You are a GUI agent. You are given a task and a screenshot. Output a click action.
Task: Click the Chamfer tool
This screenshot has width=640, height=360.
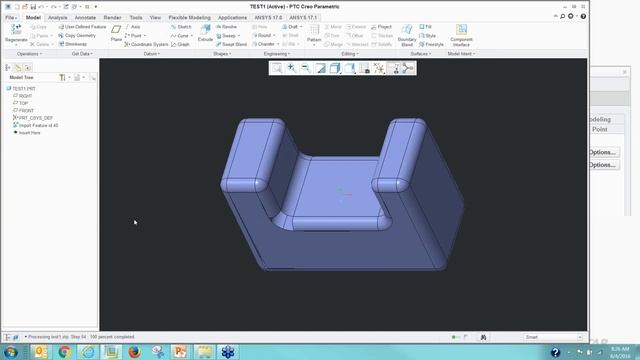point(266,44)
